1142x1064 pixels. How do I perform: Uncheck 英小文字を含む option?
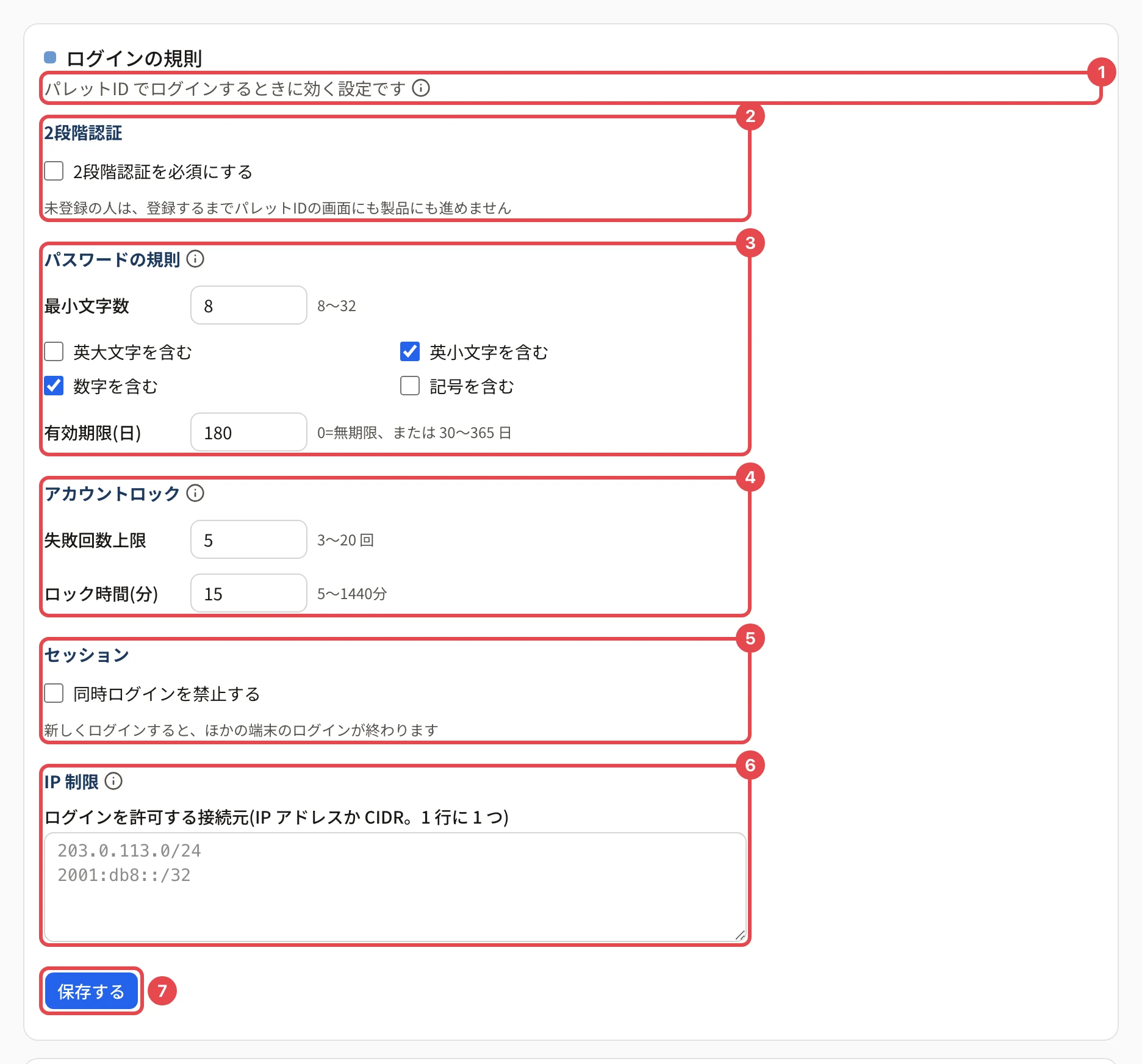pos(410,351)
